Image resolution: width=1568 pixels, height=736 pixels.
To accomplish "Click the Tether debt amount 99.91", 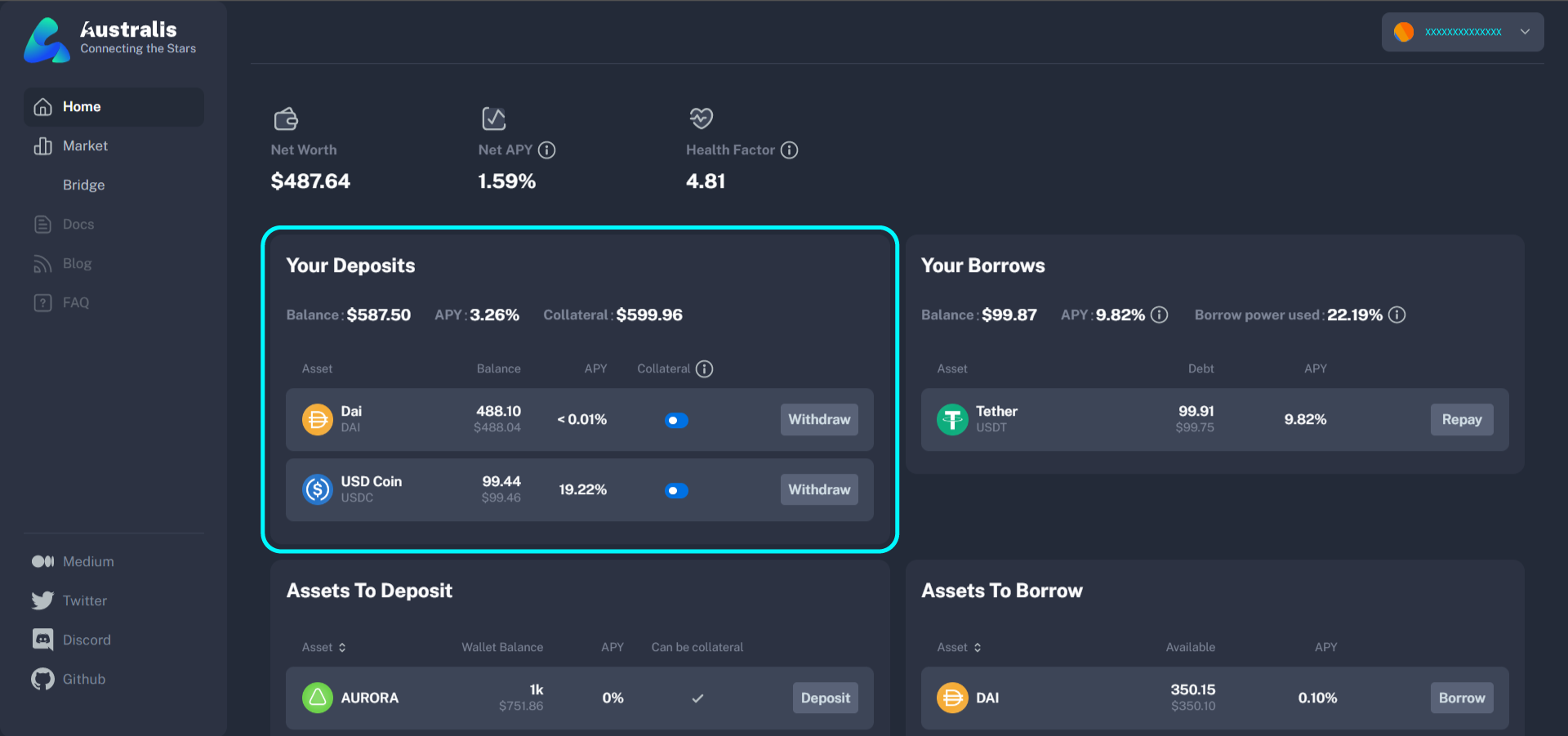I will (1196, 412).
